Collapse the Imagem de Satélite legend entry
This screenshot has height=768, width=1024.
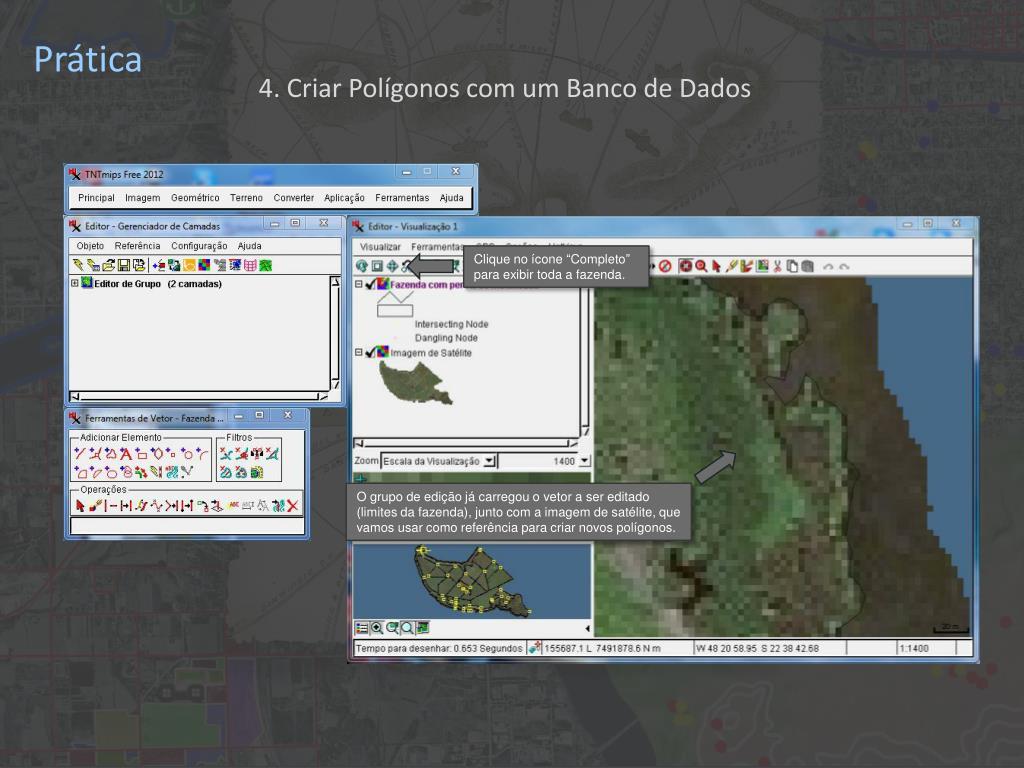click(359, 352)
